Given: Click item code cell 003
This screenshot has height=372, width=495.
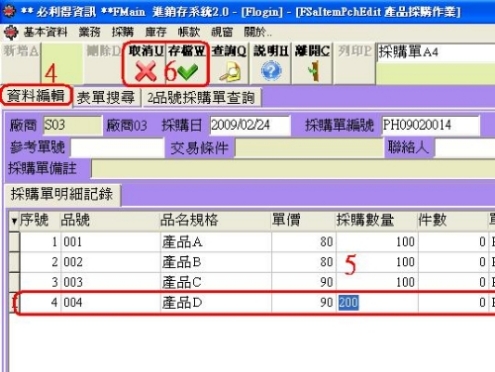Looking at the screenshot, I should (110, 283).
